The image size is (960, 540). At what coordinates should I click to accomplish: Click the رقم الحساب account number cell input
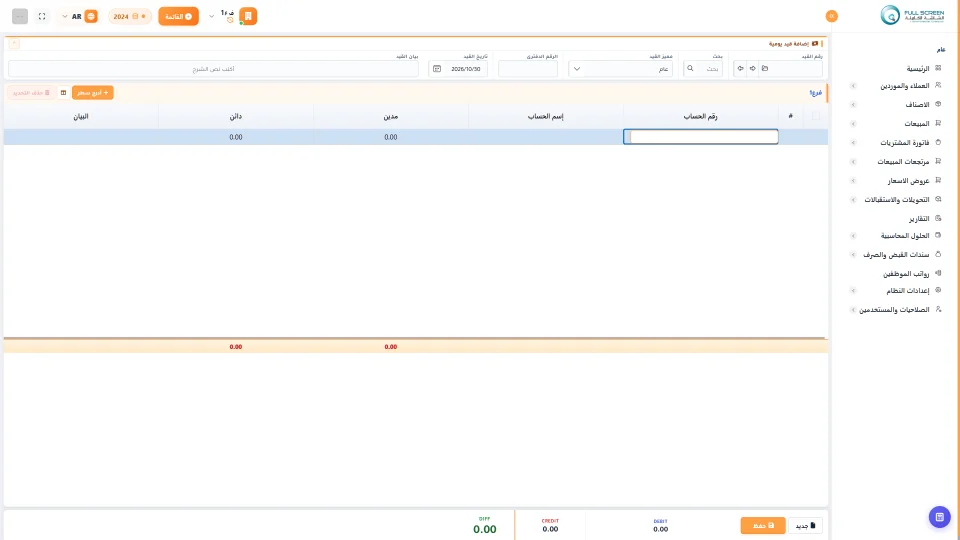700,137
